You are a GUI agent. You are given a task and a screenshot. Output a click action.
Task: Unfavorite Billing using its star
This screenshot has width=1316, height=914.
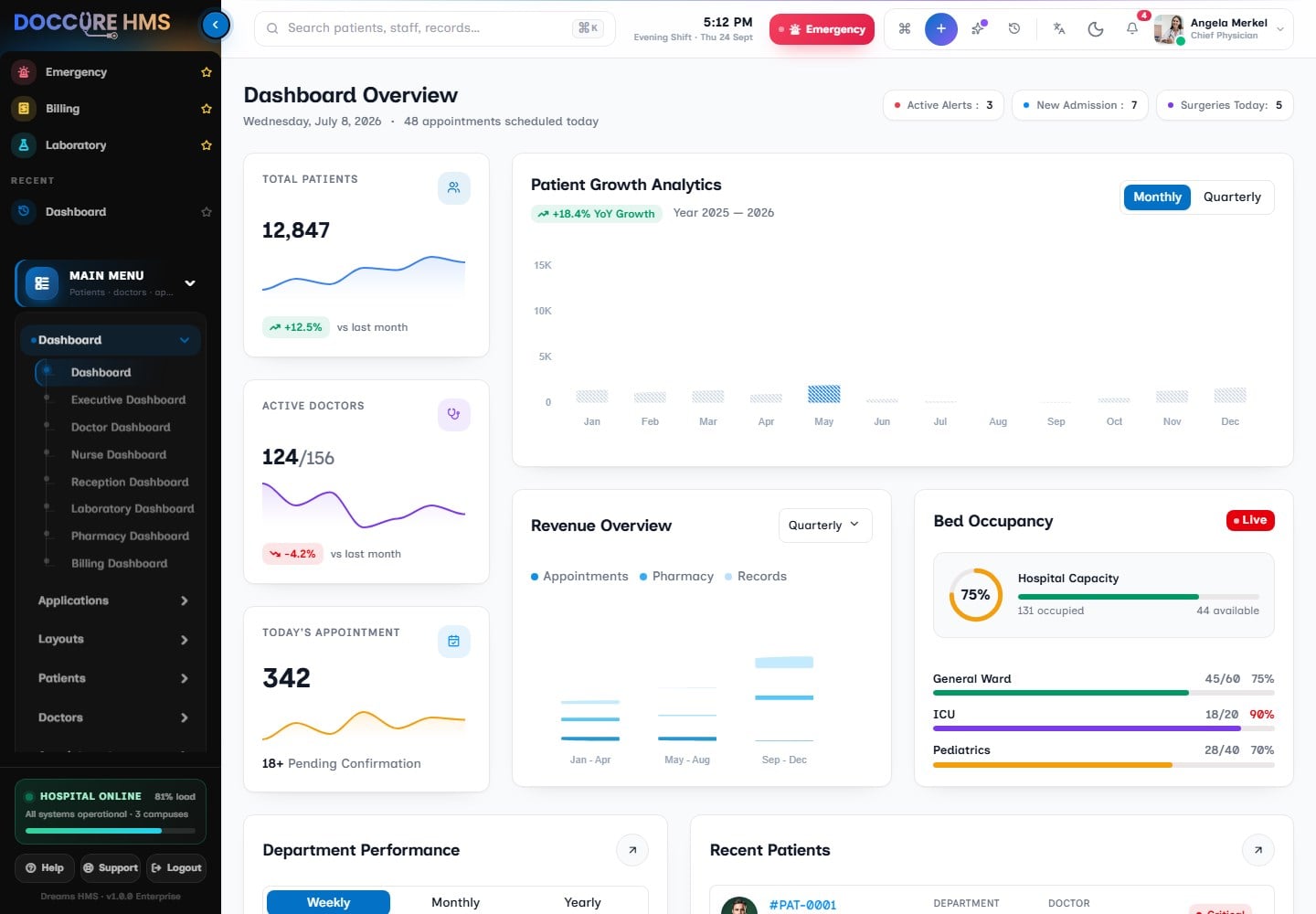pyautogui.click(x=207, y=109)
